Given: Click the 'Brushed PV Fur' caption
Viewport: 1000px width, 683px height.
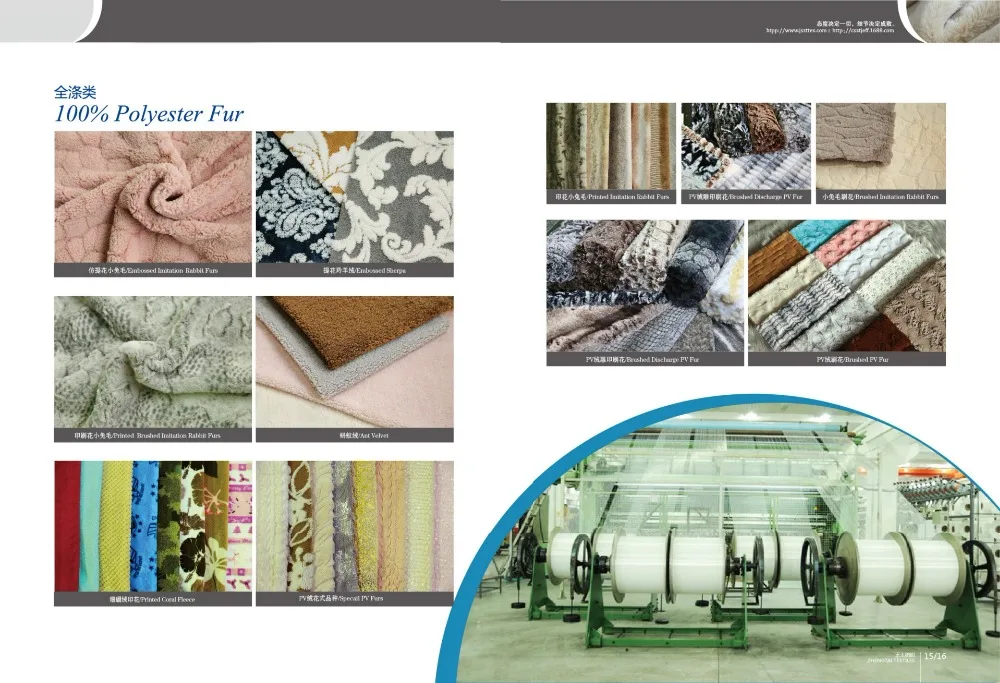Looking at the screenshot, I should [x=853, y=360].
